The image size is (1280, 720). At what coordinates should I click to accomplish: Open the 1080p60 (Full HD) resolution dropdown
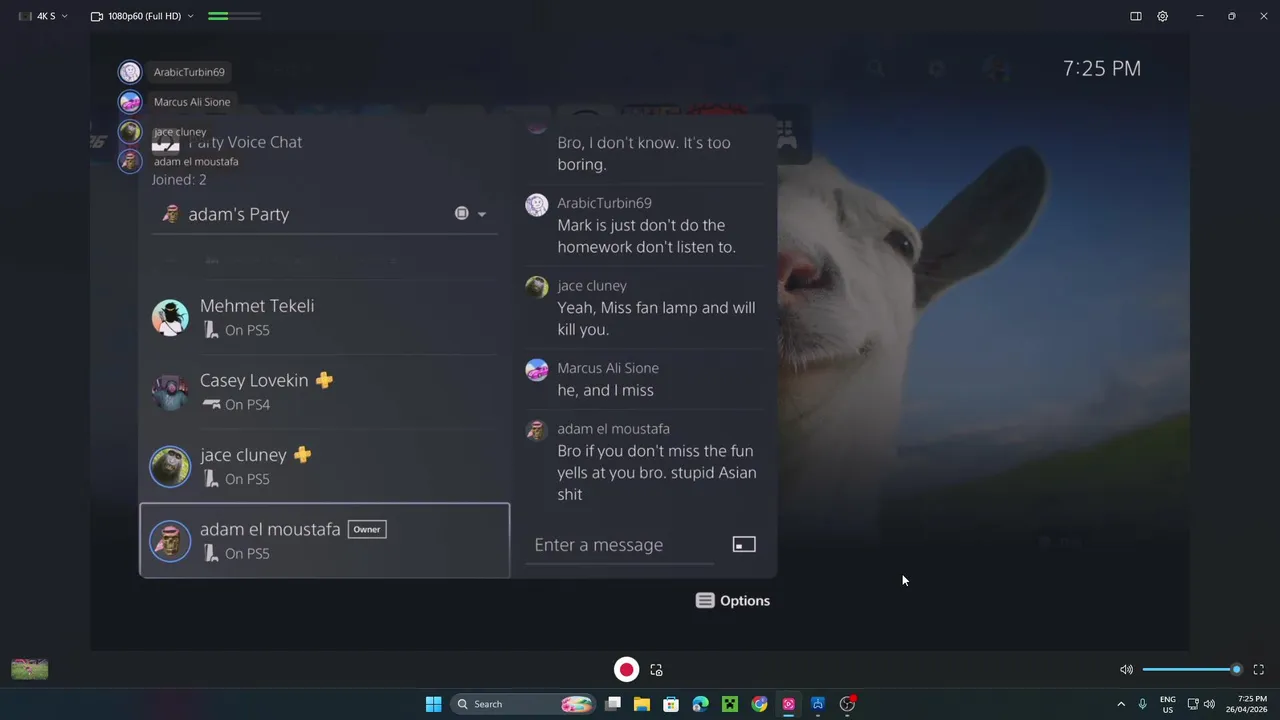141,16
